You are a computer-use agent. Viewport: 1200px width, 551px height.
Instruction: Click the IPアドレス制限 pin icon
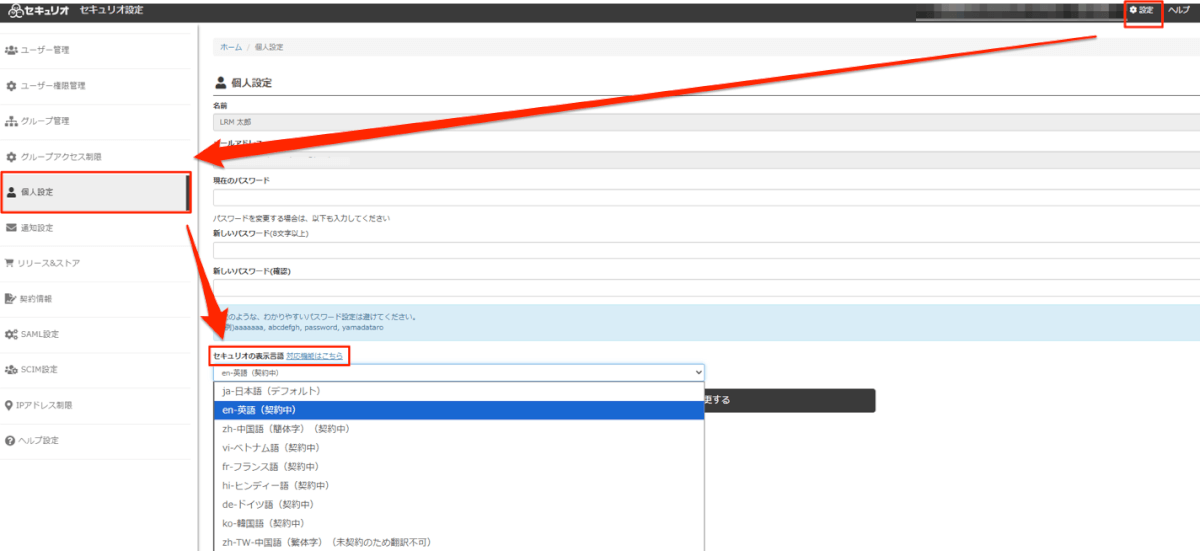9,405
